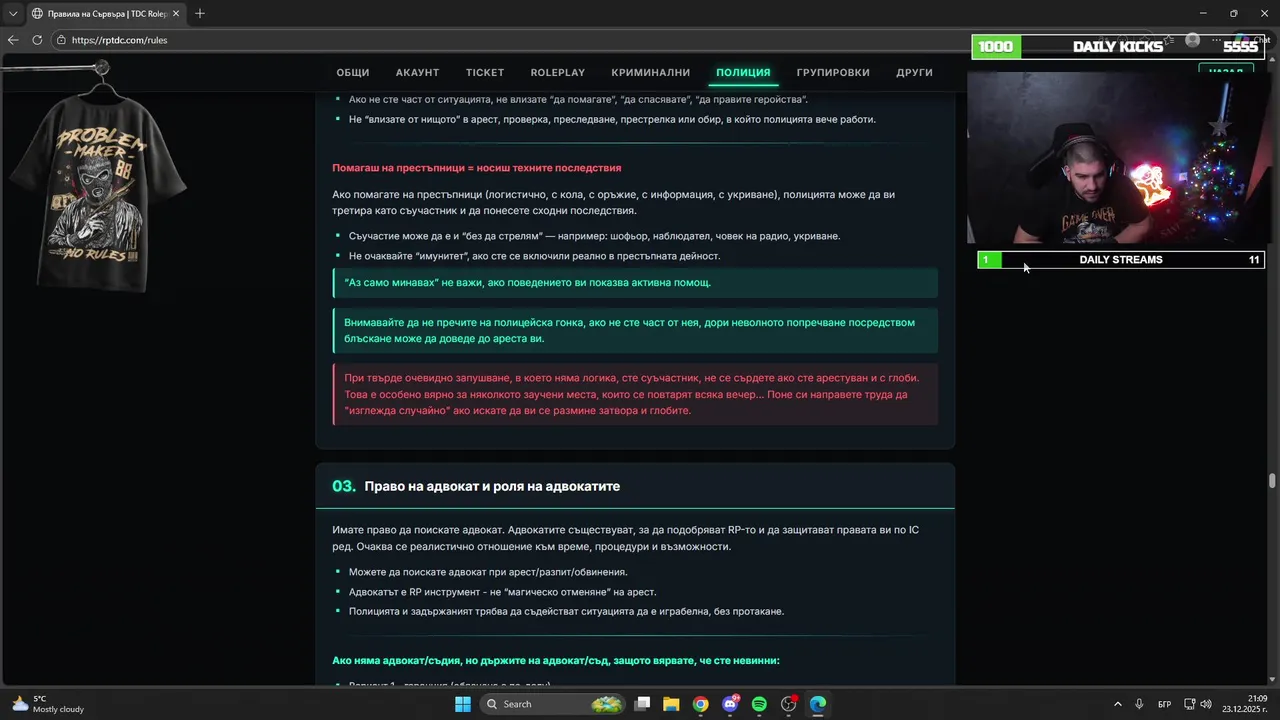Switch to the АКАУНТ tab
The width and height of the screenshot is (1280, 720).
click(417, 72)
